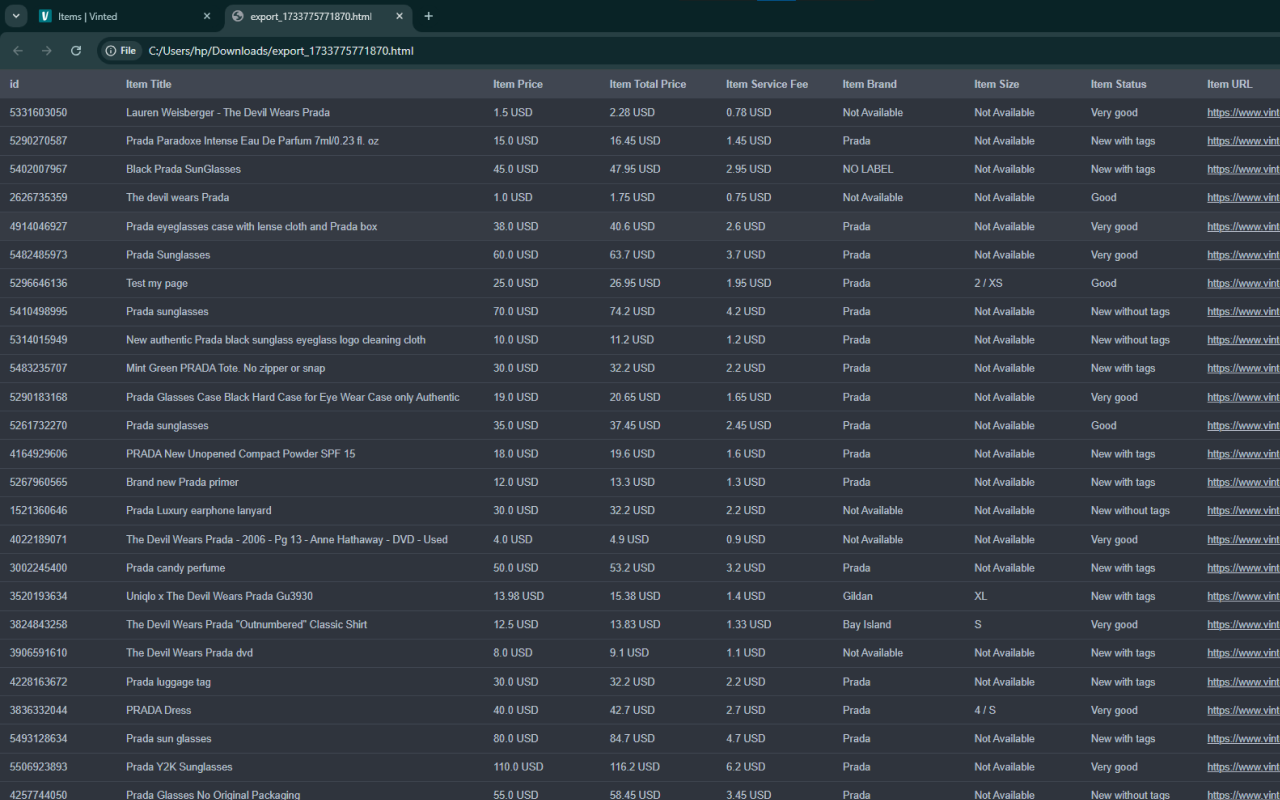Click size '4 / S'
This screenshot has width=1280, height=800.
coord(985,710)
